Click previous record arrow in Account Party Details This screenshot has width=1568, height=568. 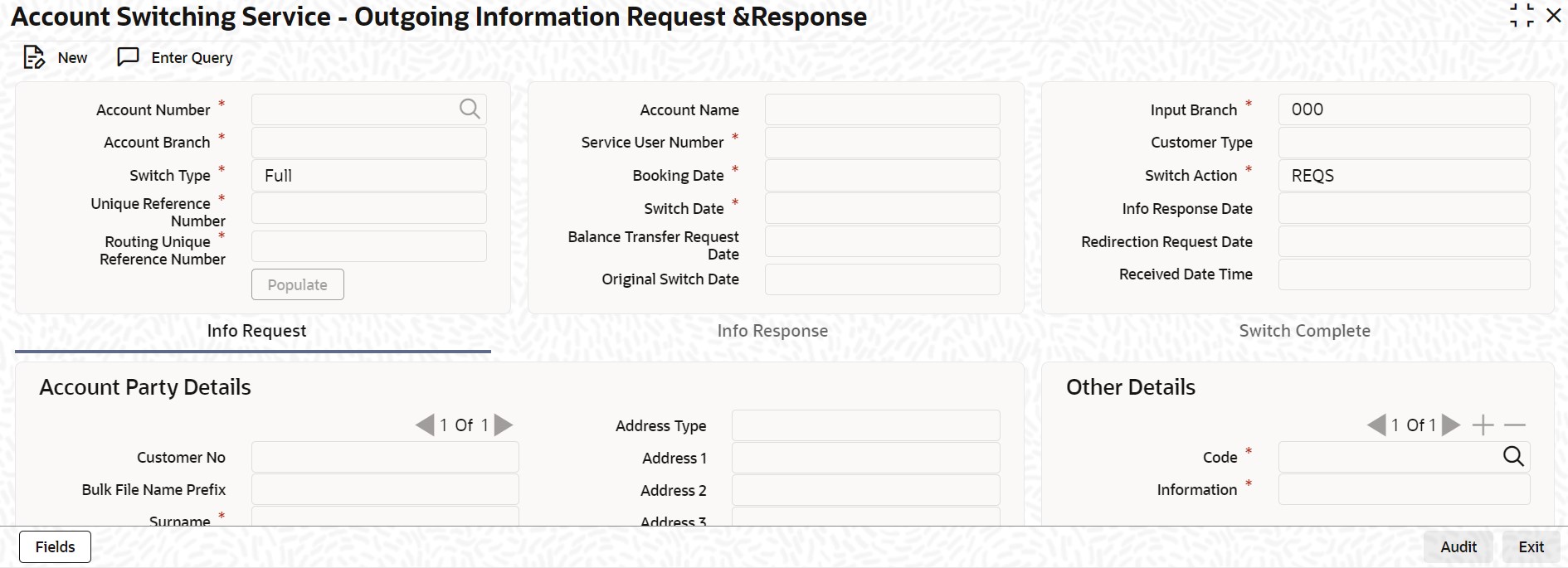[426, 425]
